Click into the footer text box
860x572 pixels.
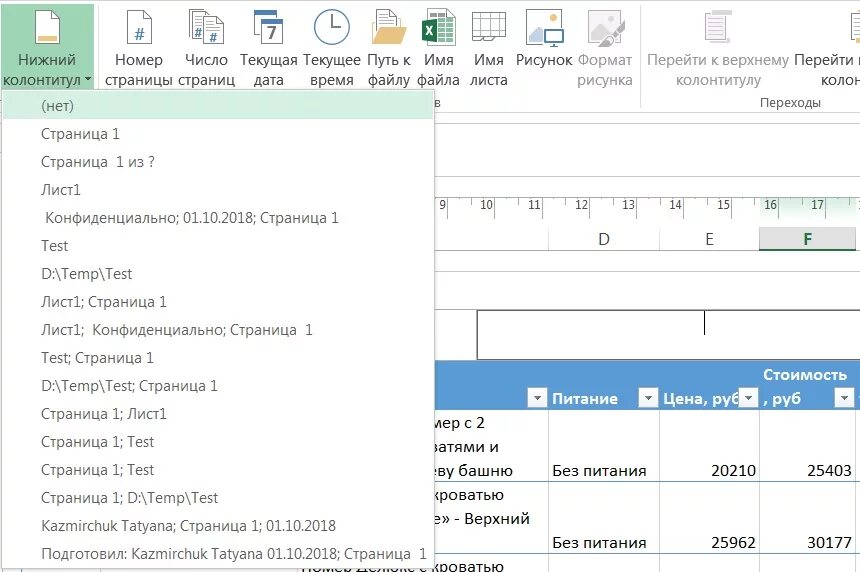(668, 335)
